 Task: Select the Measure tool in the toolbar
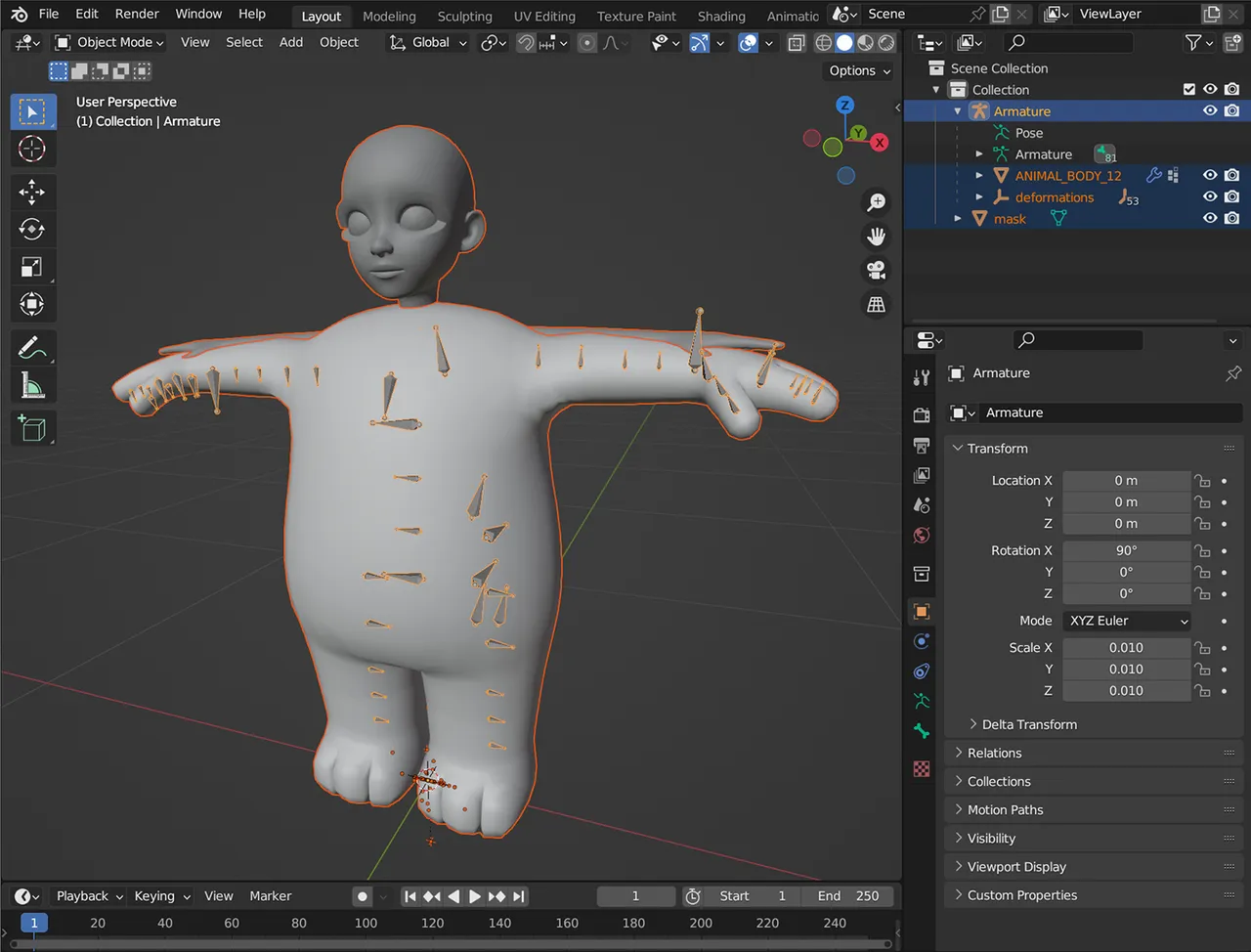pyautogui.click(x=32, y=384)
